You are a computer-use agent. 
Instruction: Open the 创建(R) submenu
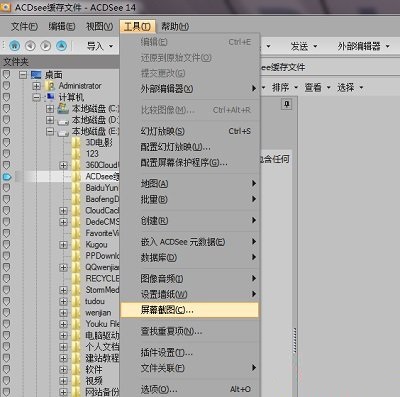[189, 220]
